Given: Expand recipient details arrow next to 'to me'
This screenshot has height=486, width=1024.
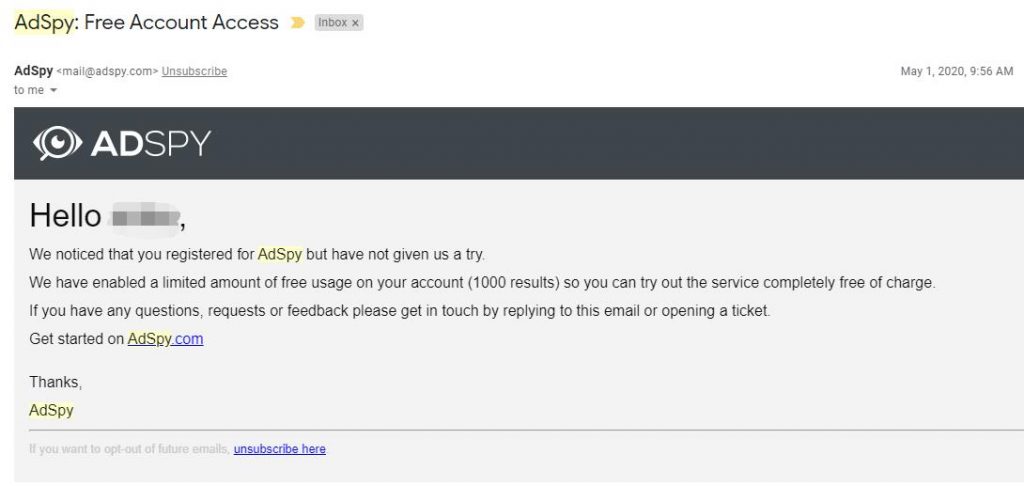Looking at the screenshot, I should click(54, 90).
